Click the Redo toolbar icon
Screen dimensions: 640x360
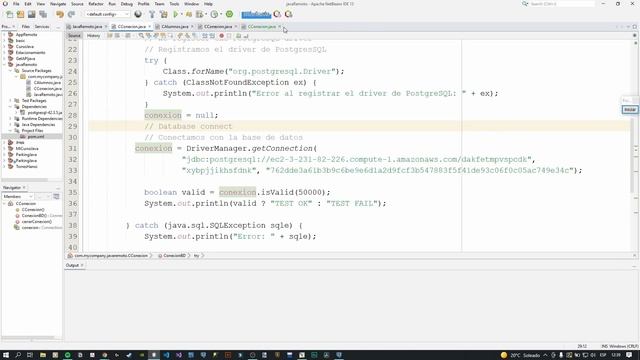point(71,14)
